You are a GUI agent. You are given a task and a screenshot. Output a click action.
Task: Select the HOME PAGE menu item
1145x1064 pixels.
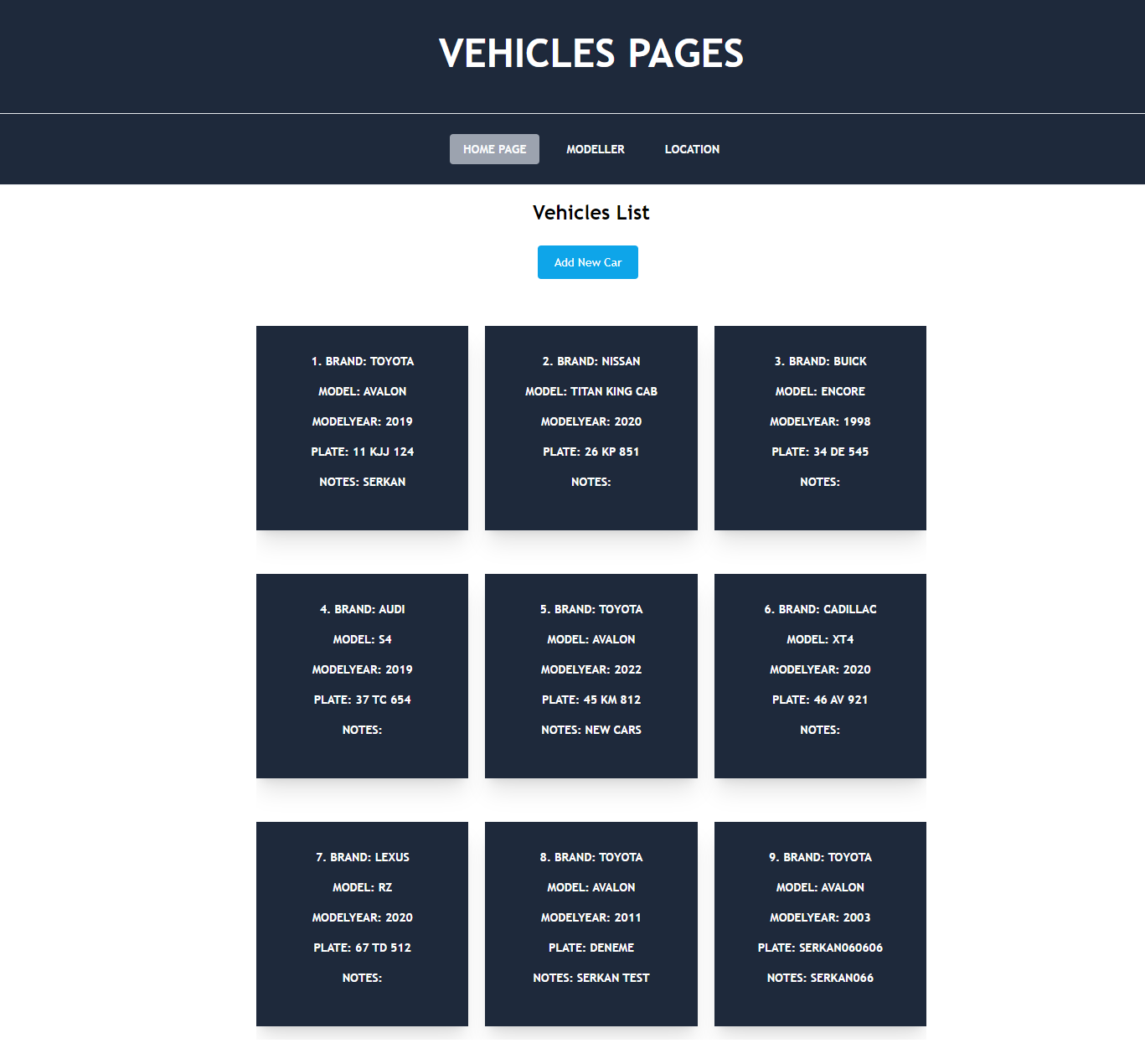[x=494, y=149]
